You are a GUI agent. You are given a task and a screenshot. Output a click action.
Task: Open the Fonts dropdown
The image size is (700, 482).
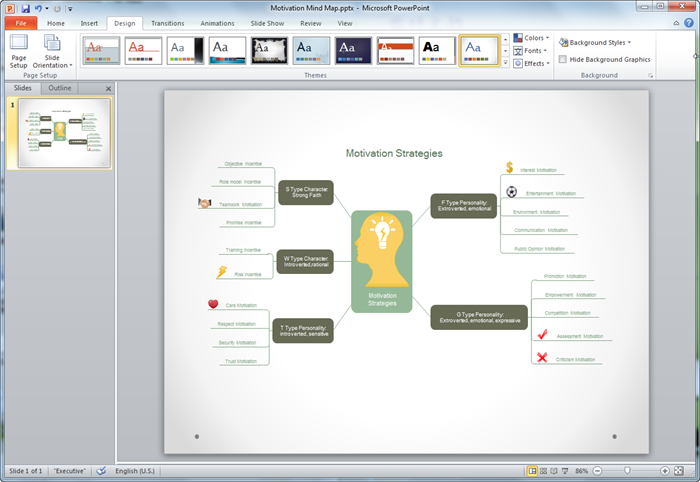coord(532,50)
